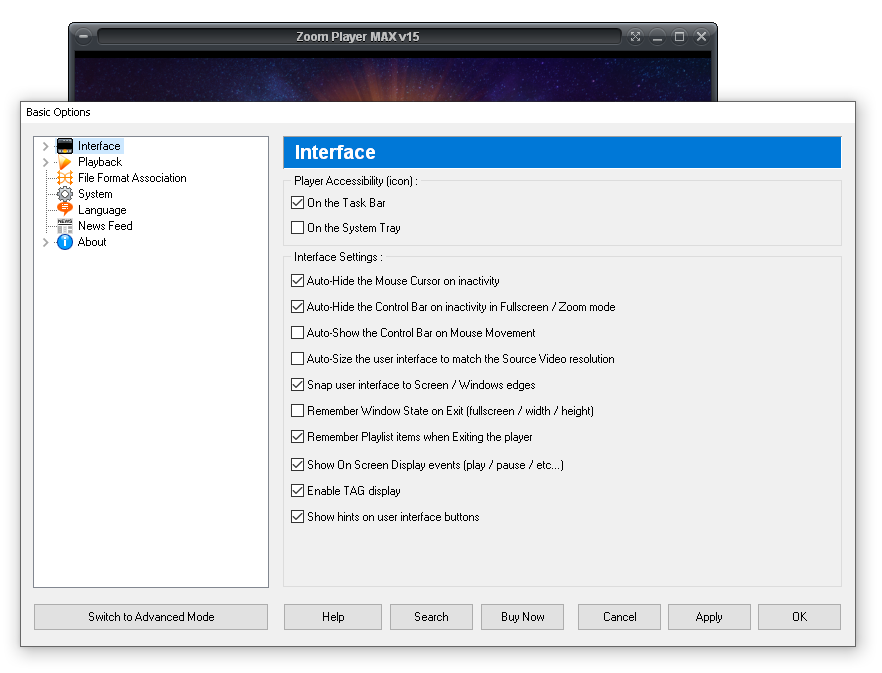Click Switch to Advanced Mode button

pyautogui.click(x=151, y=617)
